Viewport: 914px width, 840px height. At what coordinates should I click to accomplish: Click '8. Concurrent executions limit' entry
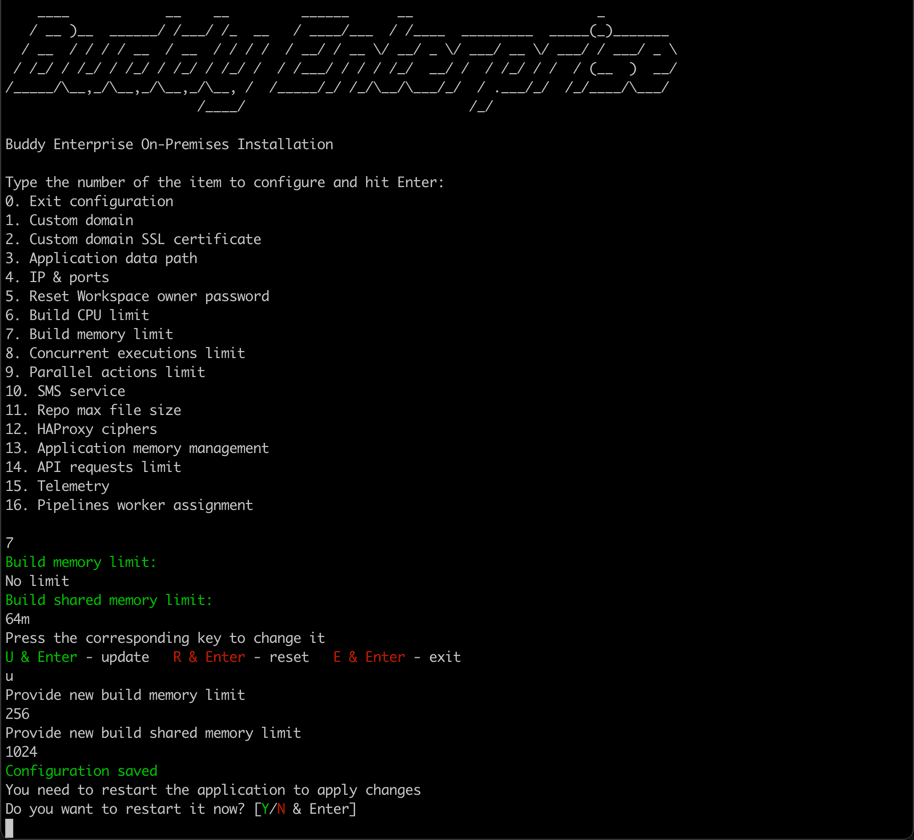(125, 353)
